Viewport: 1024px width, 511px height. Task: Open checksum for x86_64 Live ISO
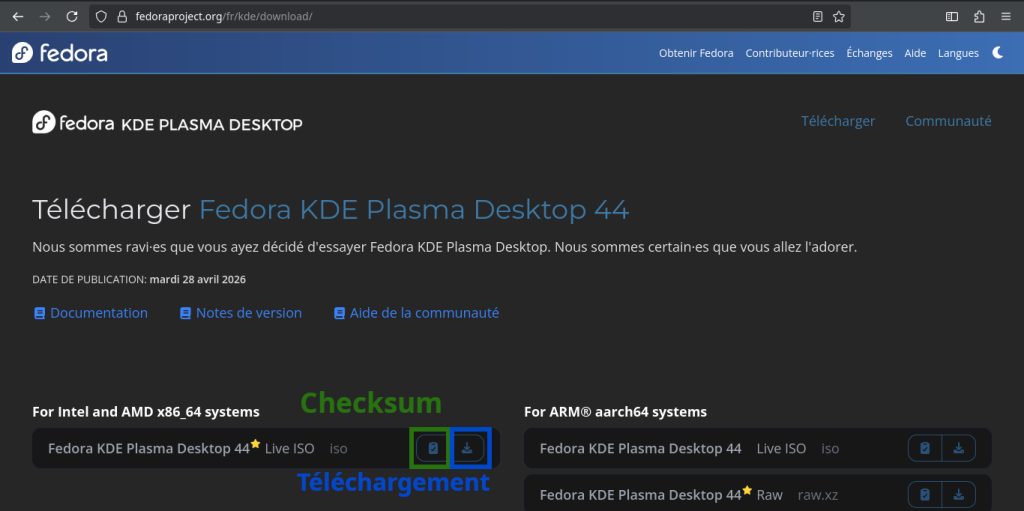coord(432,448)
